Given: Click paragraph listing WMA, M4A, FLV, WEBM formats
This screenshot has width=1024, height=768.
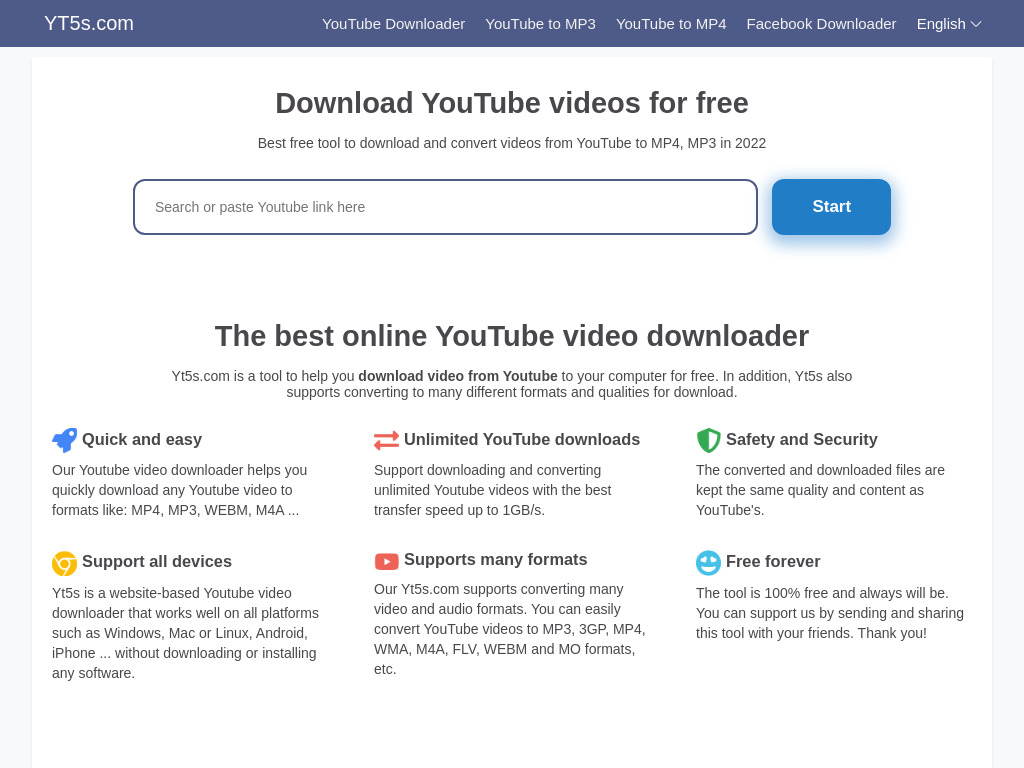Looking at the screenshot, I should coord(509,630).
